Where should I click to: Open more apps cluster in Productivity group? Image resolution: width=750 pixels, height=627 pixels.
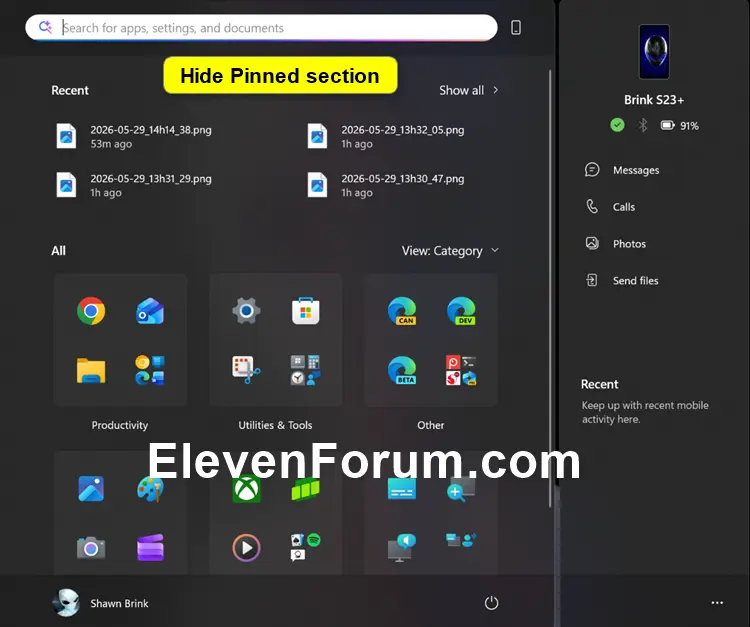pyautogui.click(x=150, y=370)
